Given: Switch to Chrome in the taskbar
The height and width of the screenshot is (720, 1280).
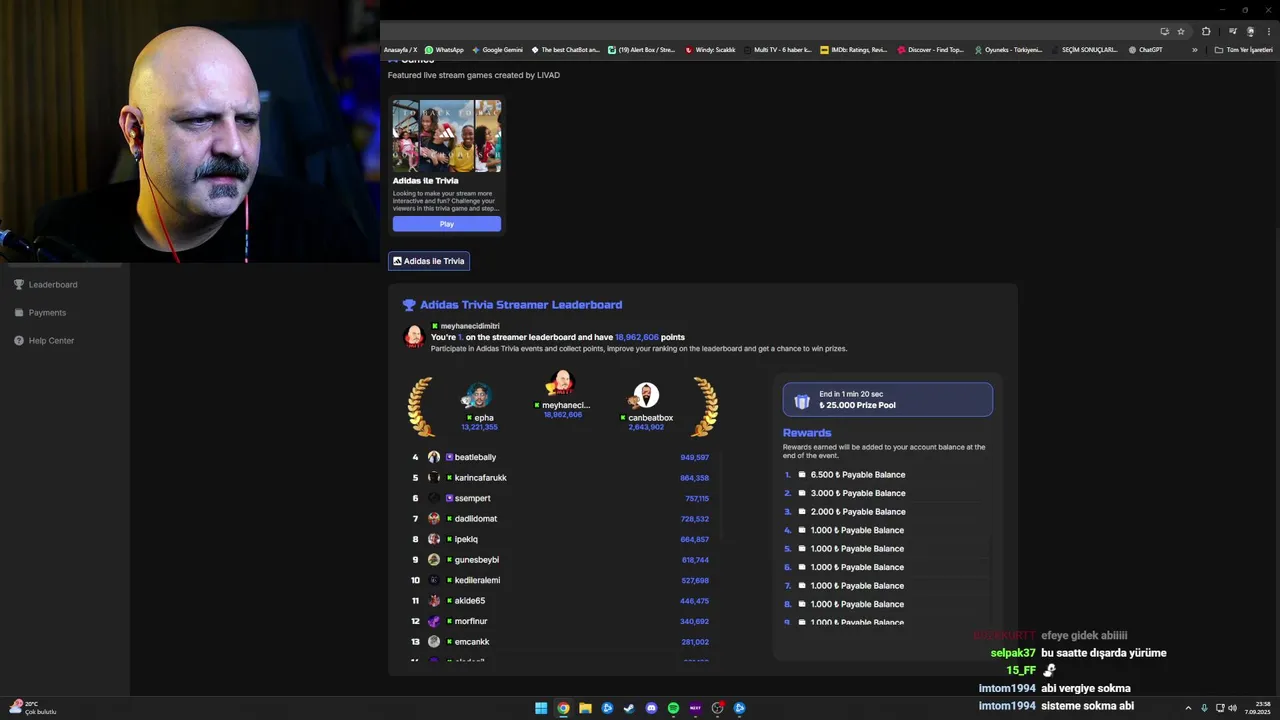Looking at the screenshot, I should 563,708.
